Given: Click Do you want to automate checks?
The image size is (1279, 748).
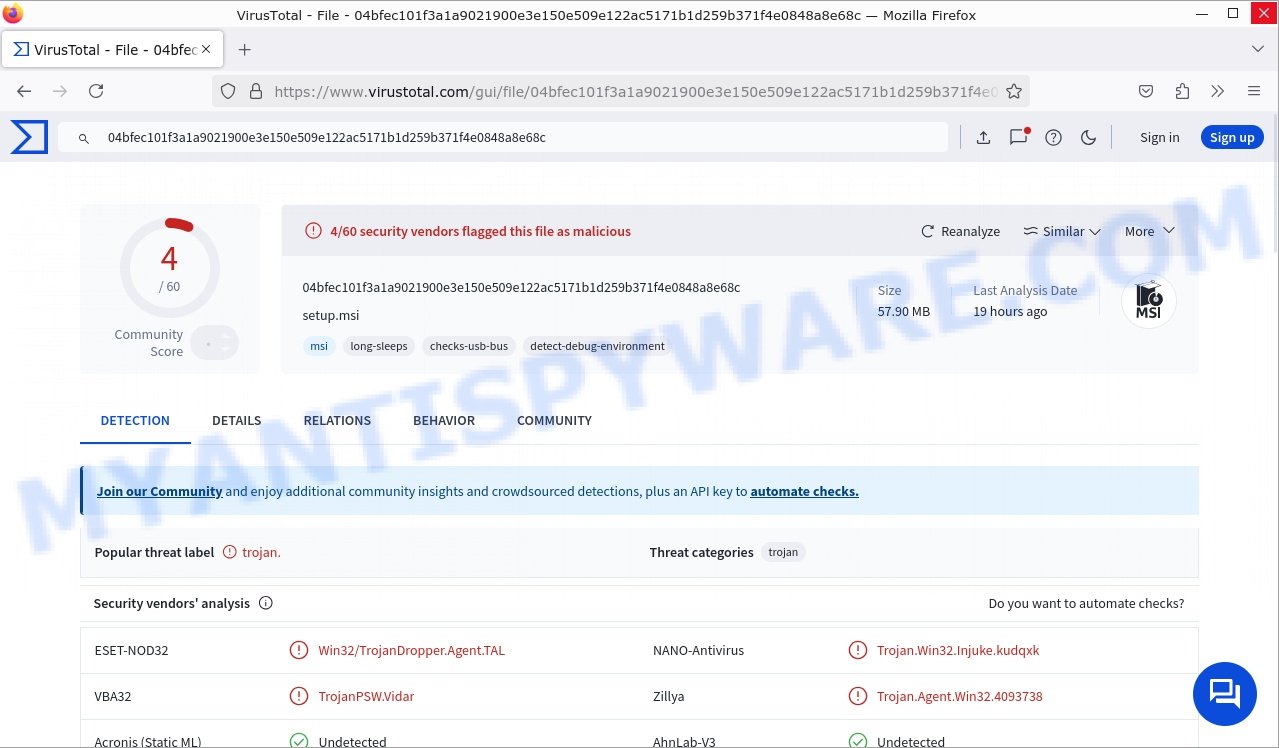Looking at the screenshot, I should 1086,603.
